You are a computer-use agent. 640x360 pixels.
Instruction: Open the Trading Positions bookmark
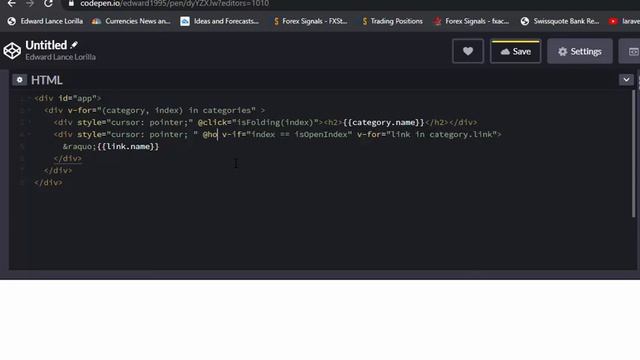[392, 21]
